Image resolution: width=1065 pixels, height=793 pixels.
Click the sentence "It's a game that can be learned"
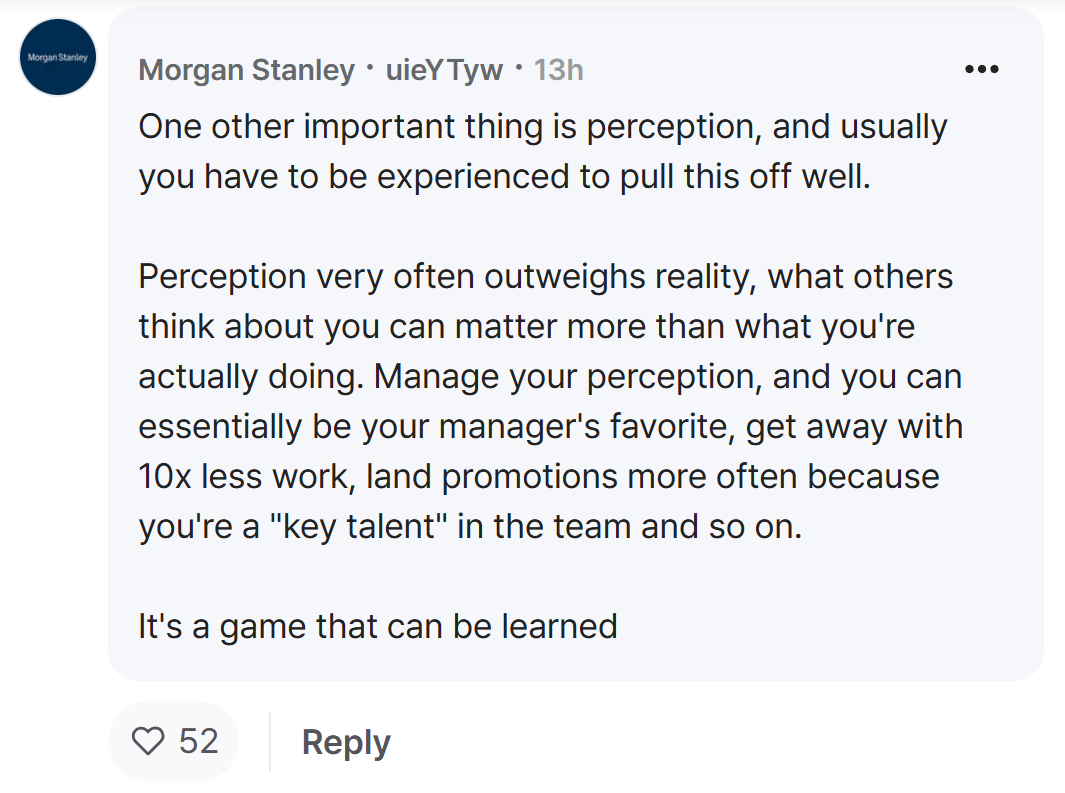click(378, 626)
